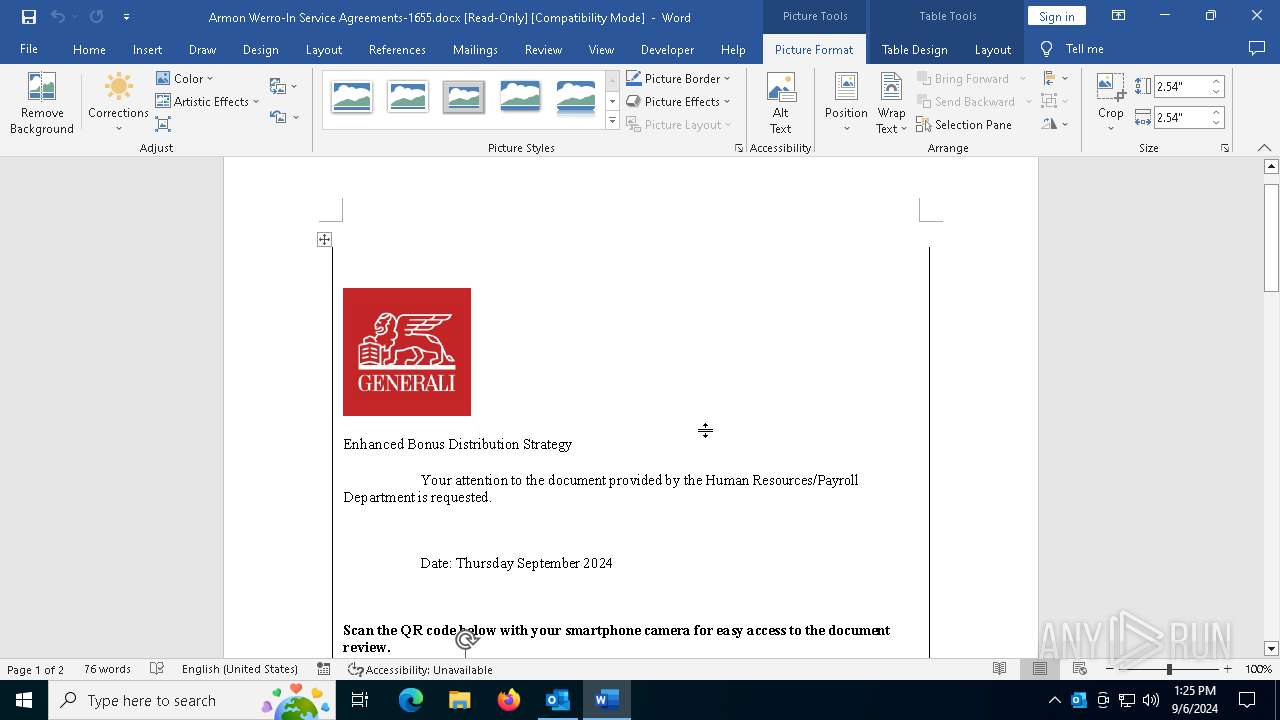Open Task View on the taskbar
The height and width of the screenshot is (720, 1280).
[360, 700]
